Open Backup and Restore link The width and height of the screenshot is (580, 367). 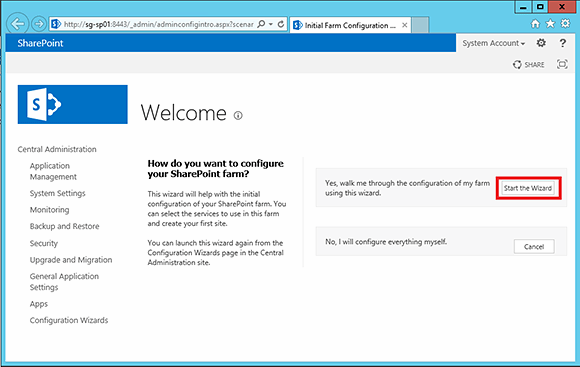(64, 226)
